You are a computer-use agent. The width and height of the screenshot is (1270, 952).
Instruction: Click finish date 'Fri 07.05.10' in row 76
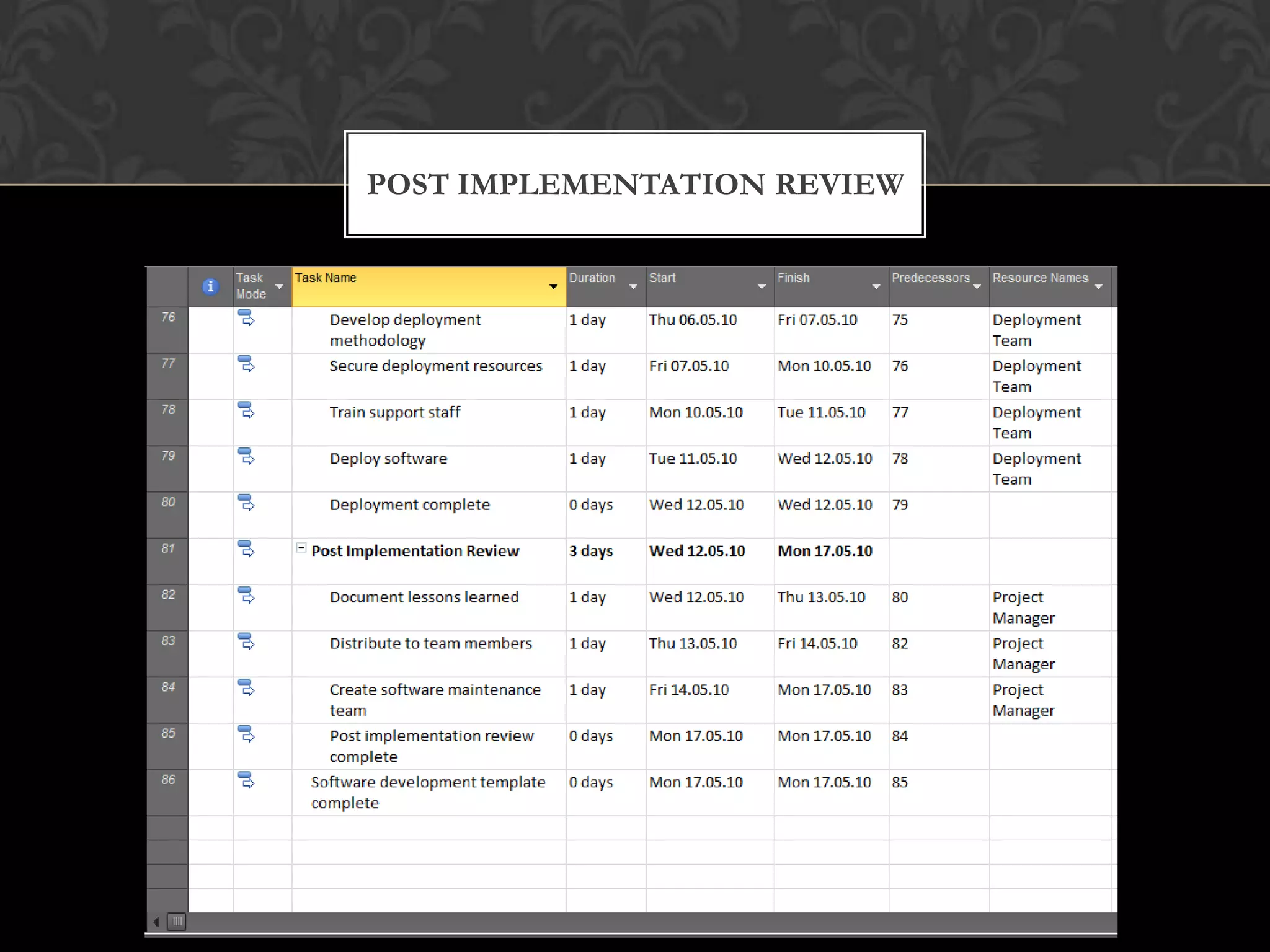[x=817, y=320]
